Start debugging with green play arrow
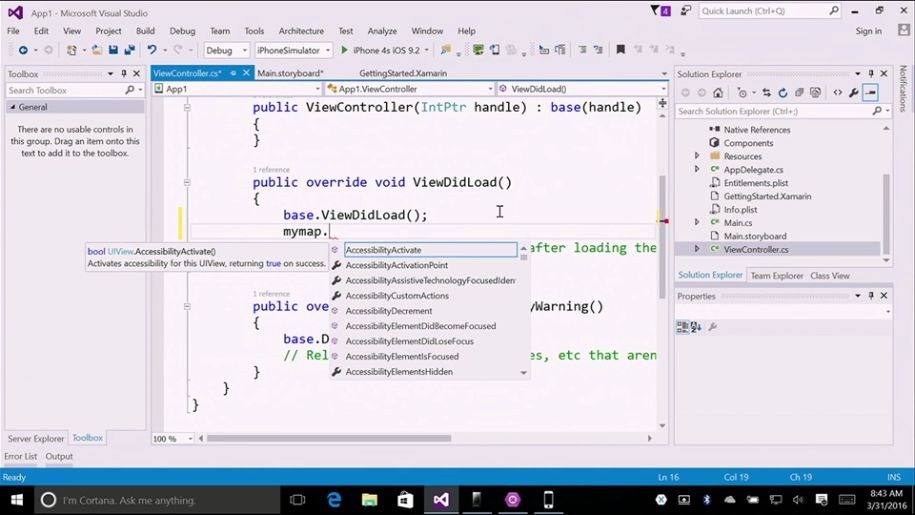The height and width of the screenshot is (515, 915). (344, 50)
